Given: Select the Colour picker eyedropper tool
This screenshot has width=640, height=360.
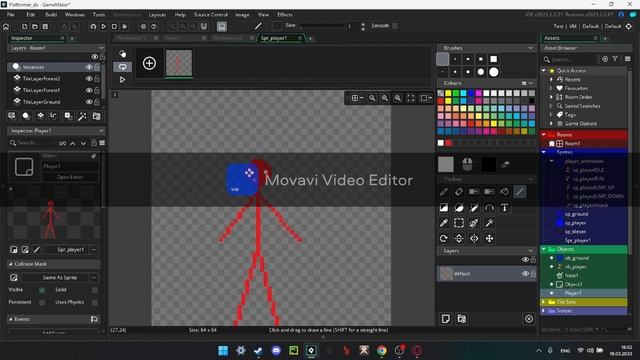Looking at the screenshot, I should point(444,223).
